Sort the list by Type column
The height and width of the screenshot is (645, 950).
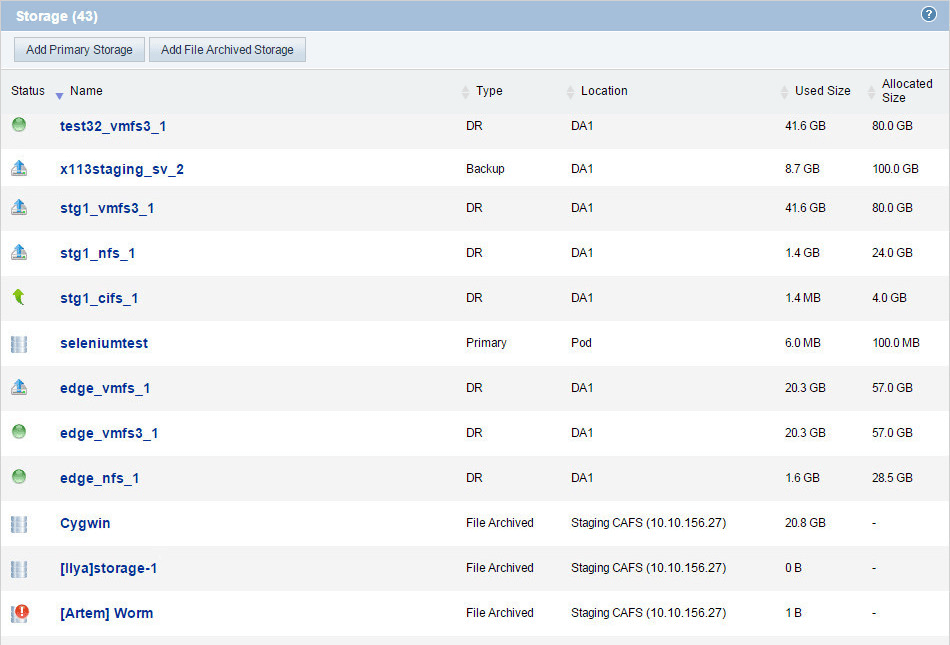pyautogui.click(x=489, y=91)
